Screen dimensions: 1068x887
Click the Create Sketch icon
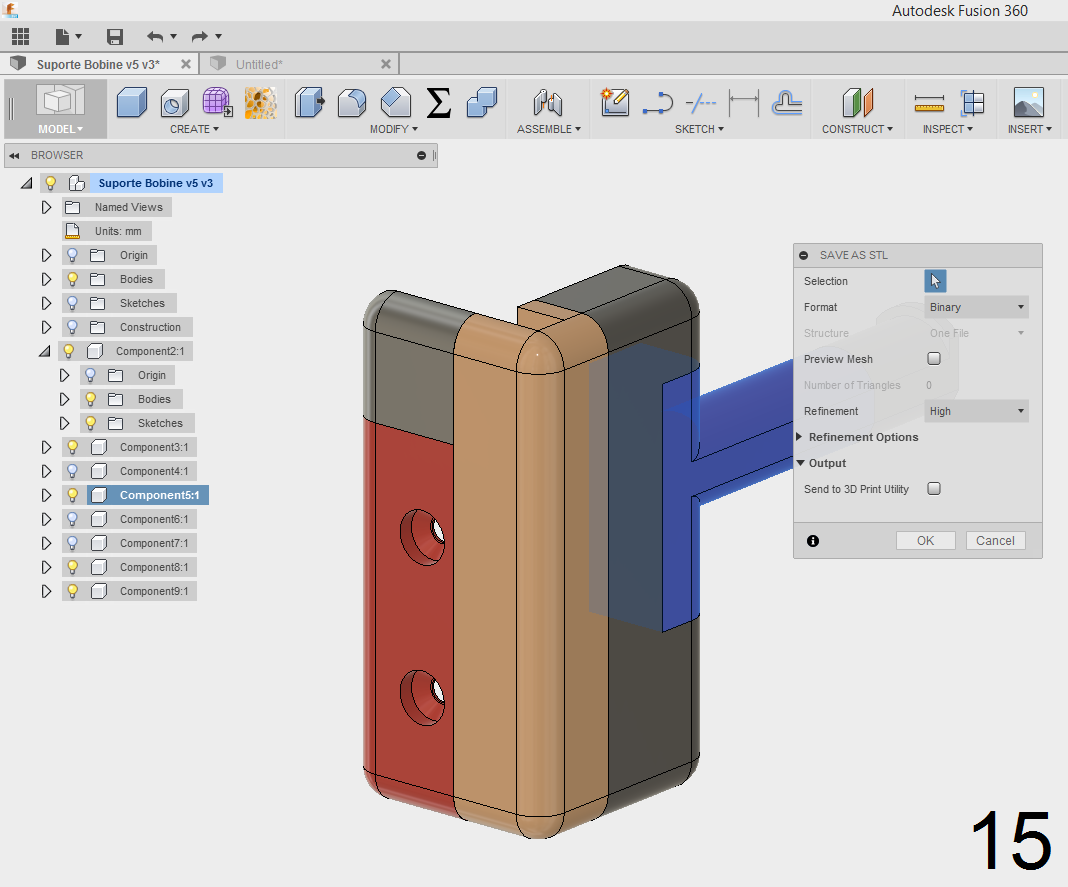[614, 102]
